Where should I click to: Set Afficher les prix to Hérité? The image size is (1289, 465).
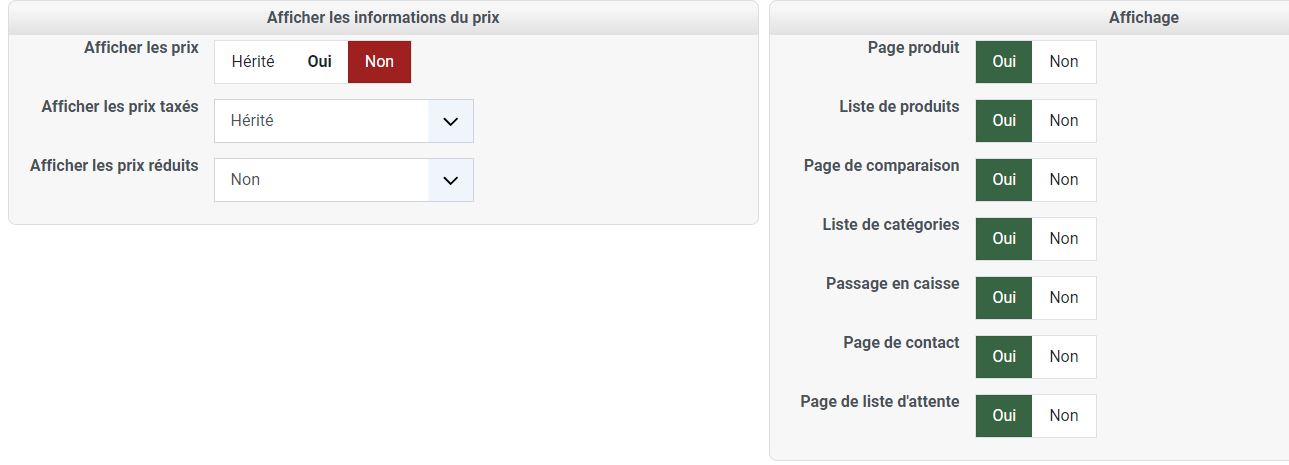[x=253, y=62]
